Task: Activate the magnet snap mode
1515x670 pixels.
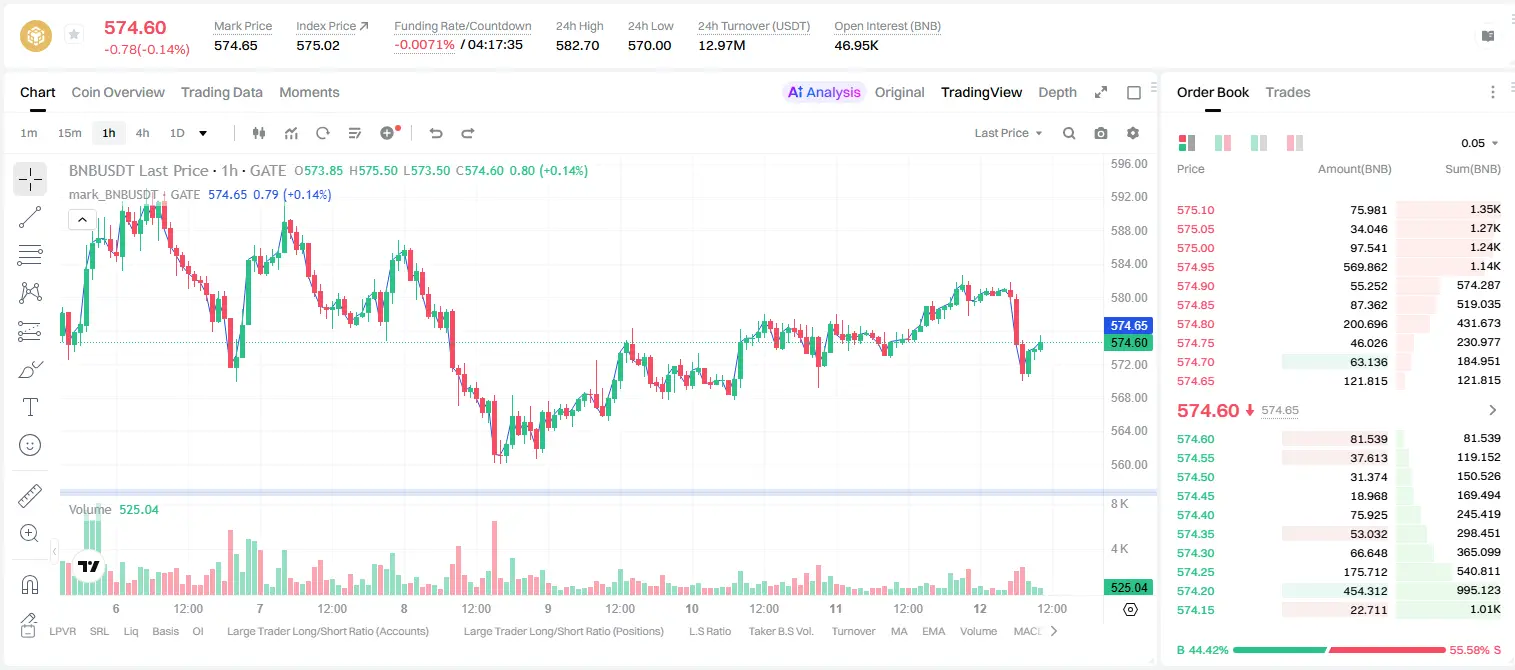Action: point(30,584)
